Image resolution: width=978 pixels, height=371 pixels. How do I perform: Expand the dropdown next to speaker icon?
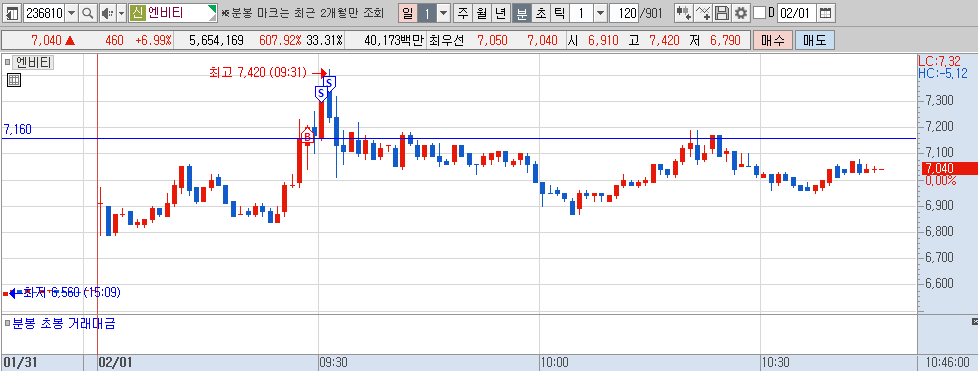point(121,12)
